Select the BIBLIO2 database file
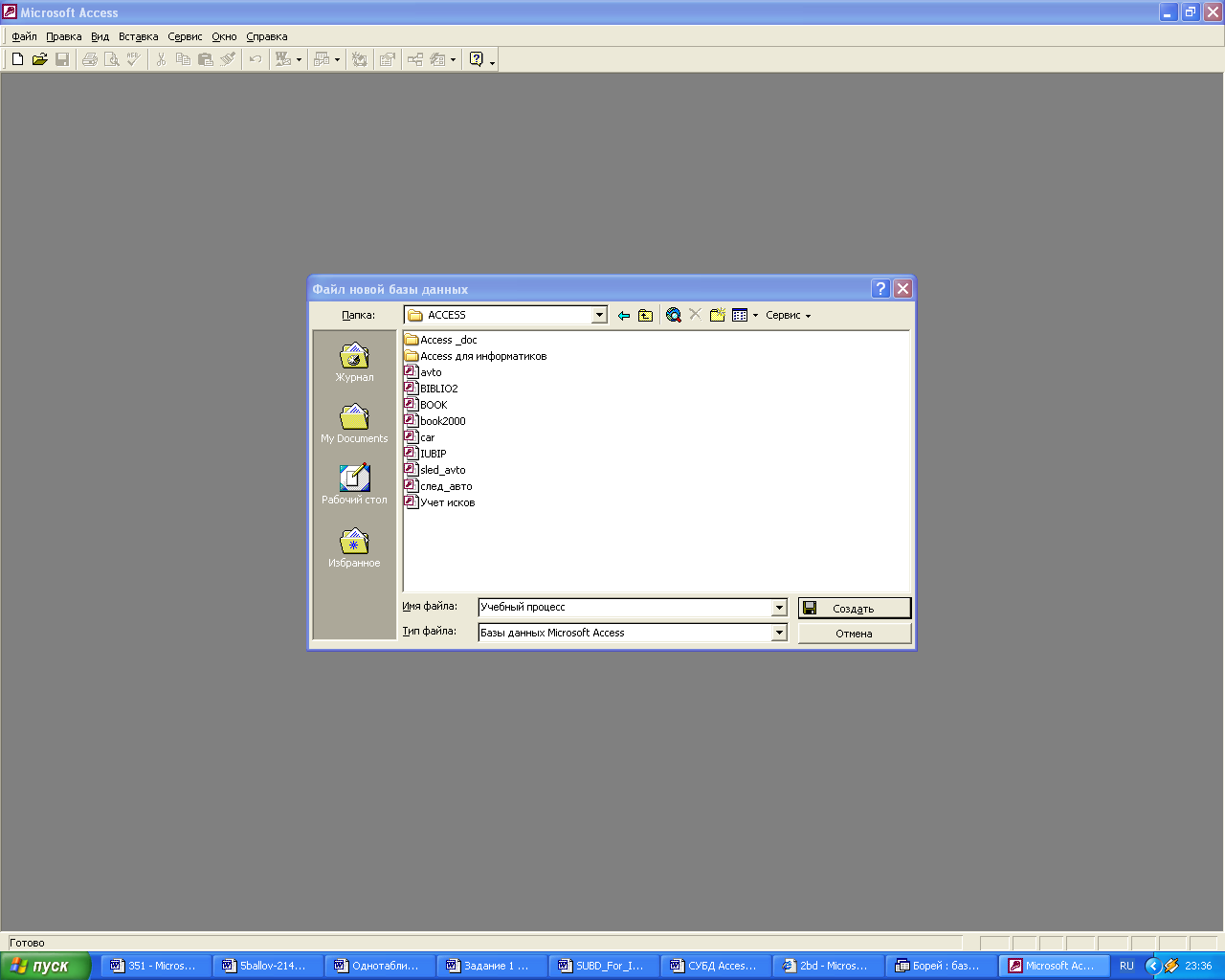This screenshot has height=980, width=1225. (431, 389)
